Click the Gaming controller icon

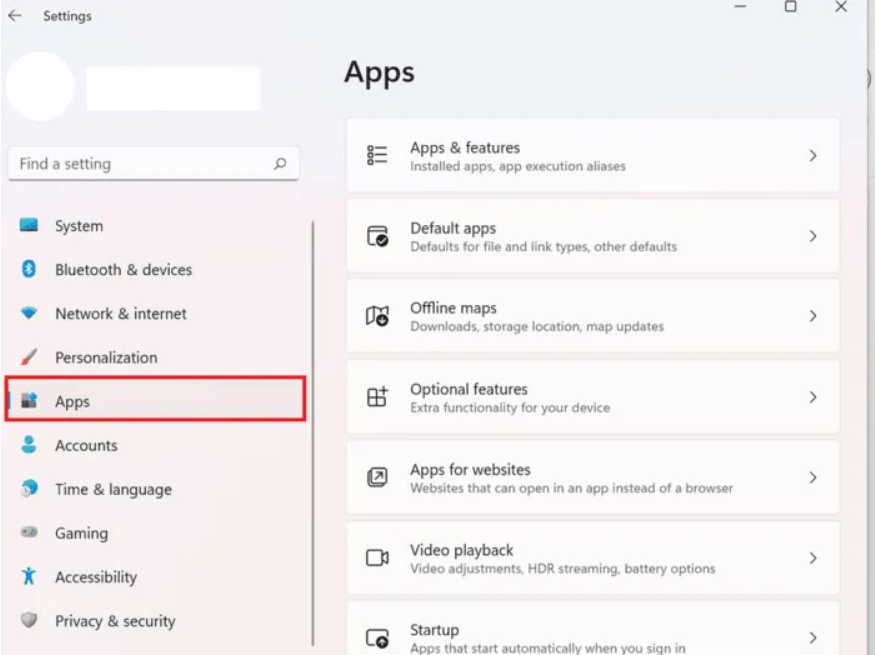(29, 533)
